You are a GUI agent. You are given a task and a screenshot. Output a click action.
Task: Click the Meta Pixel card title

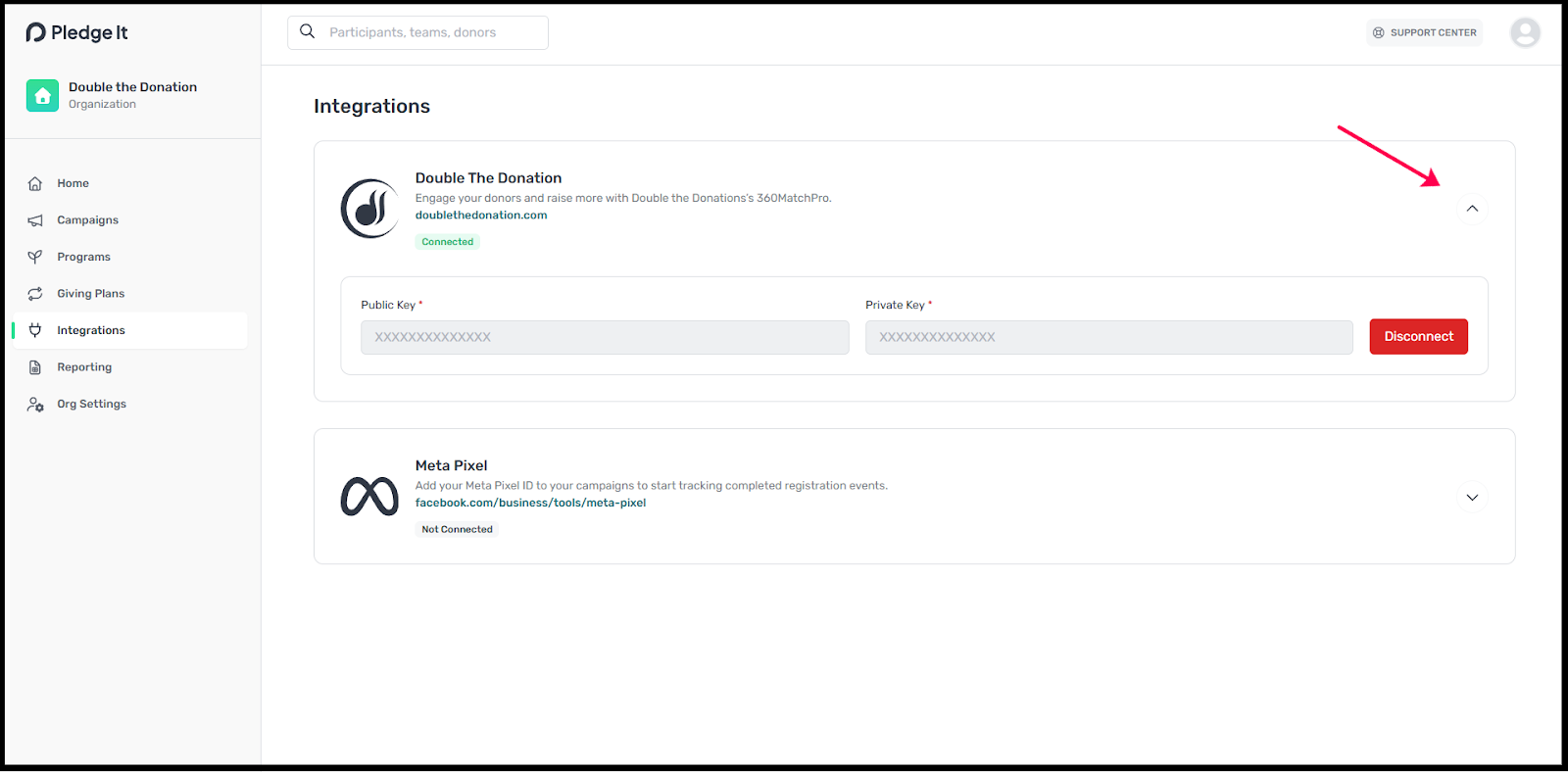[x=451, y=465]
